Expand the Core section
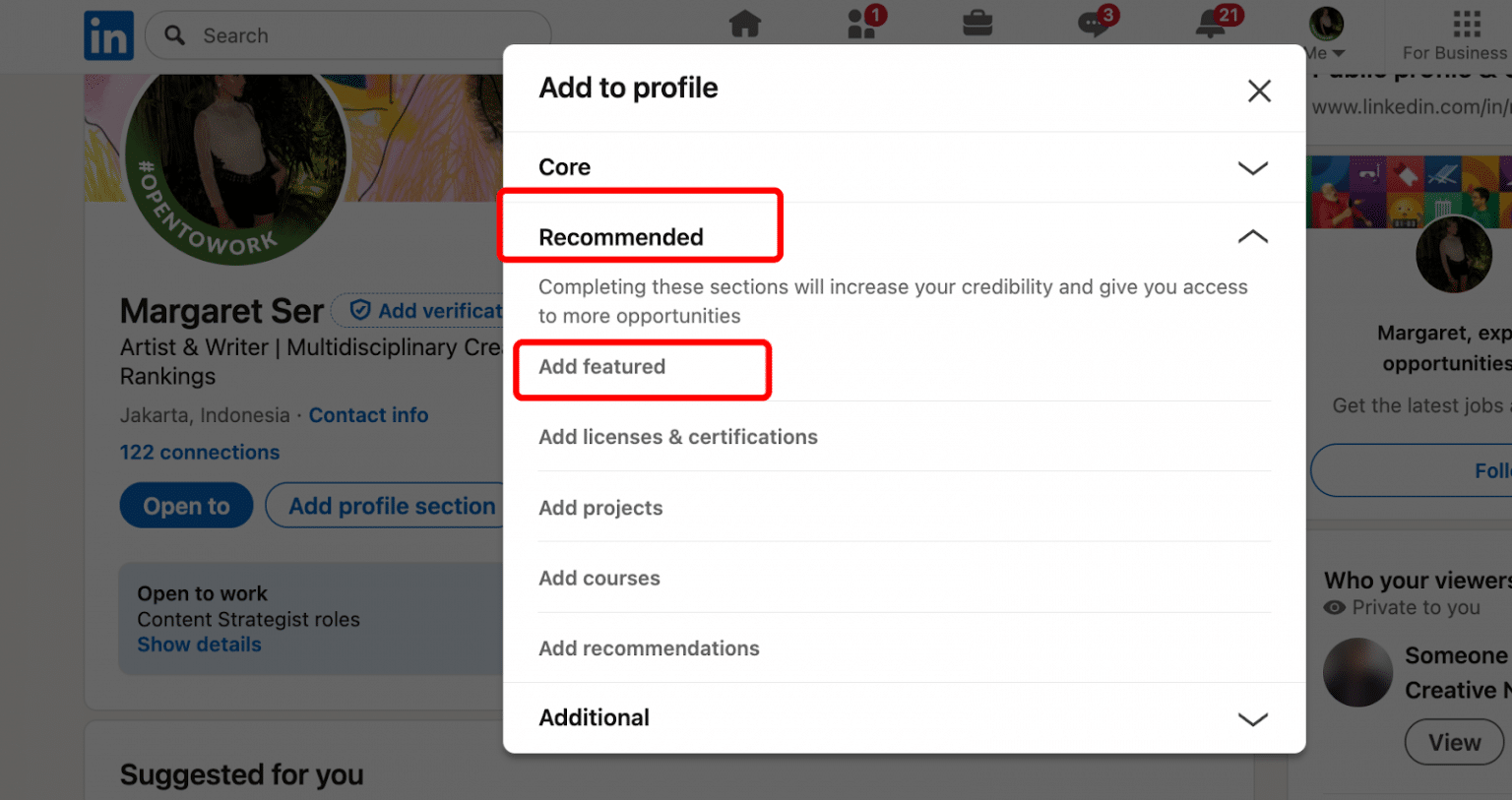This screenshot has height=800, width=1512. 905,167
